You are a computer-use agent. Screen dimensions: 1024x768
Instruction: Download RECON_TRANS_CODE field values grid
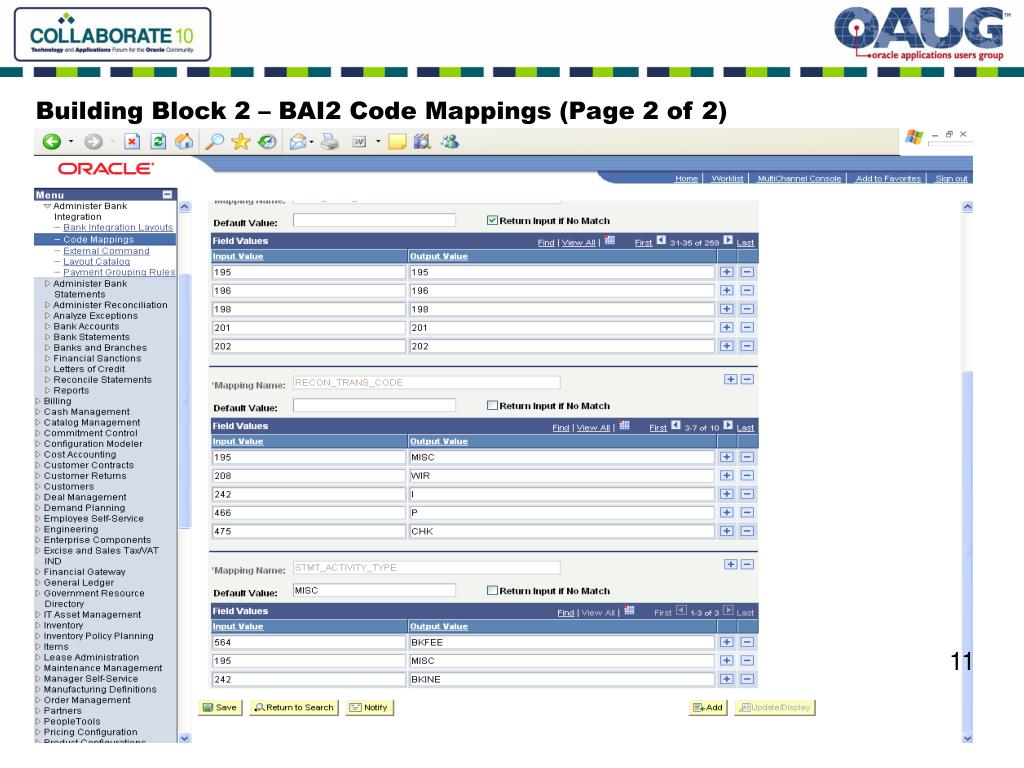pos(624,426)
